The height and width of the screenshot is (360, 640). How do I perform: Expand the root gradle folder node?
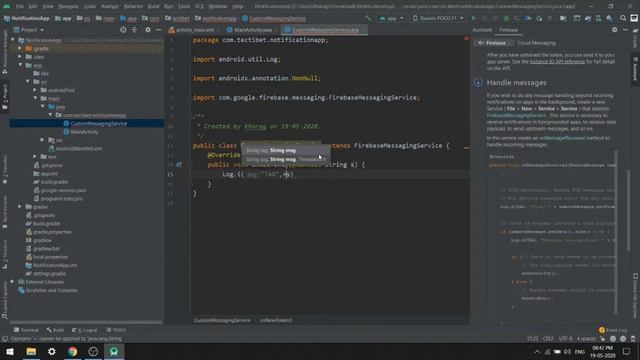[x=20, y=207]
